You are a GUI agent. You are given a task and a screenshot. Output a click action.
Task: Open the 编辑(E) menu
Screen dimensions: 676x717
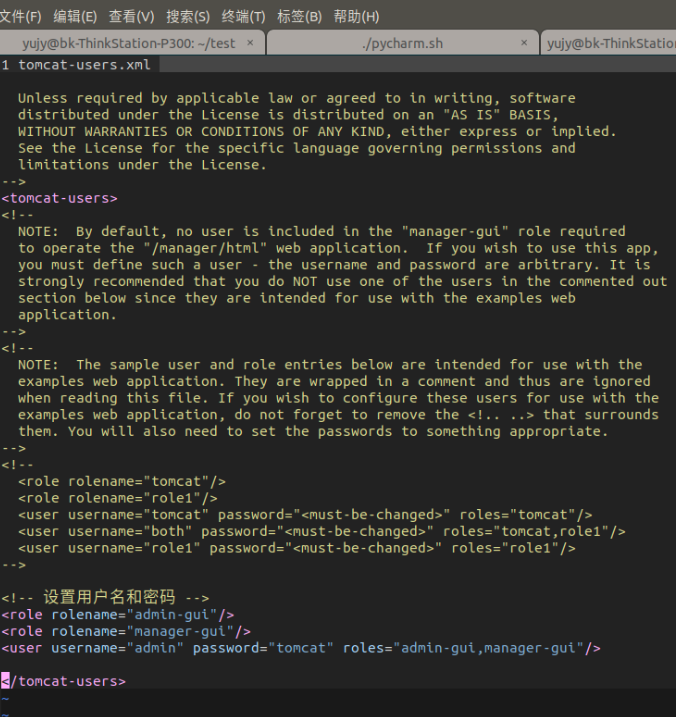(x=75, y=16)
